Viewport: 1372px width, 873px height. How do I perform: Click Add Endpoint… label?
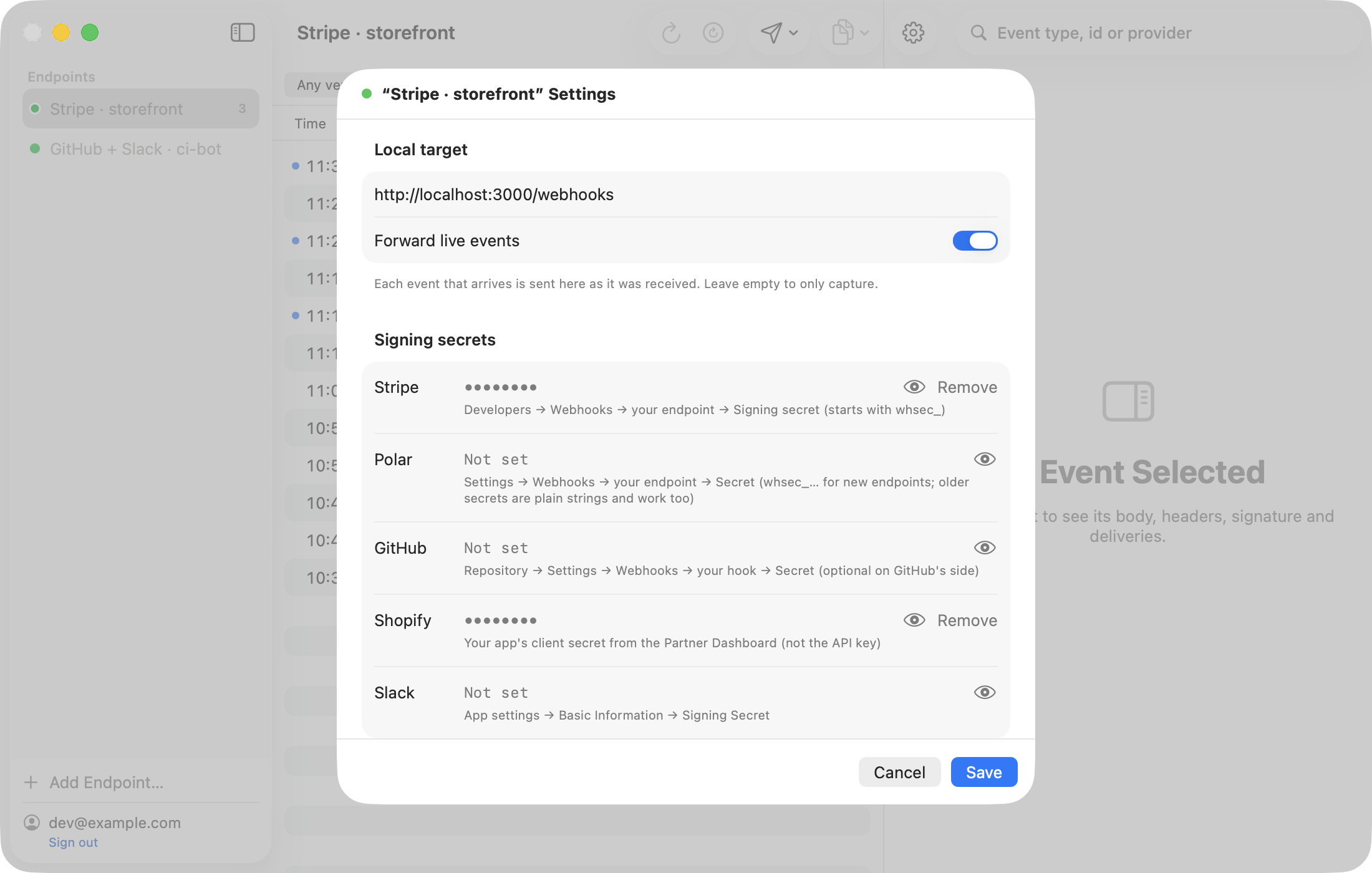[x=107, y=782]
